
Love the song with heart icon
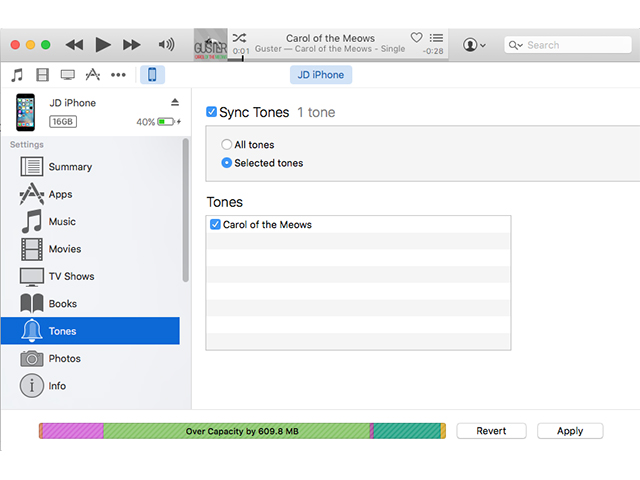(417, 38)
